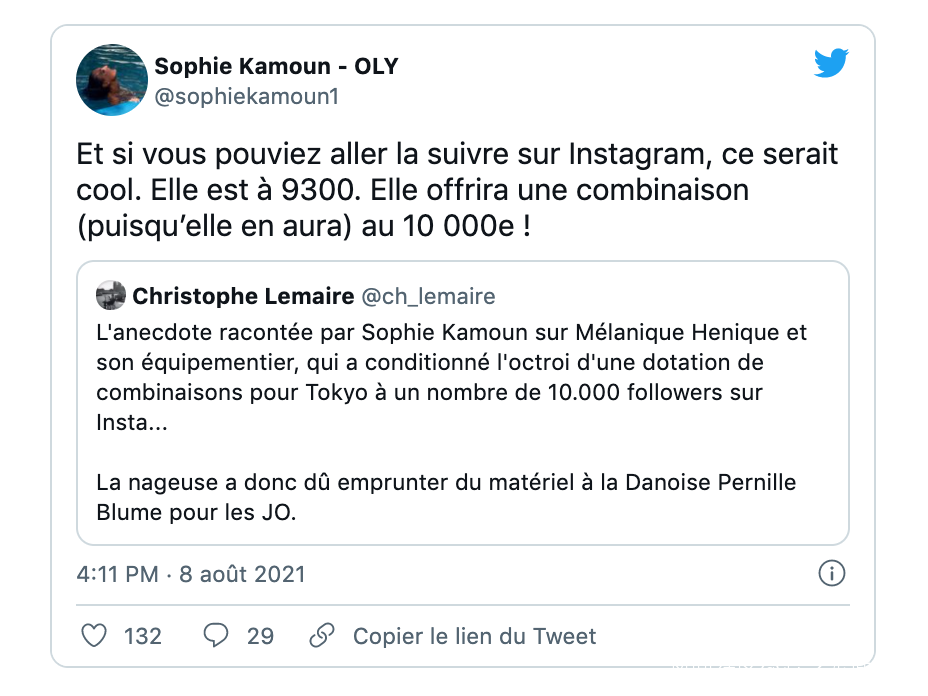Click the reply speech bubble icon

point(217,636)
